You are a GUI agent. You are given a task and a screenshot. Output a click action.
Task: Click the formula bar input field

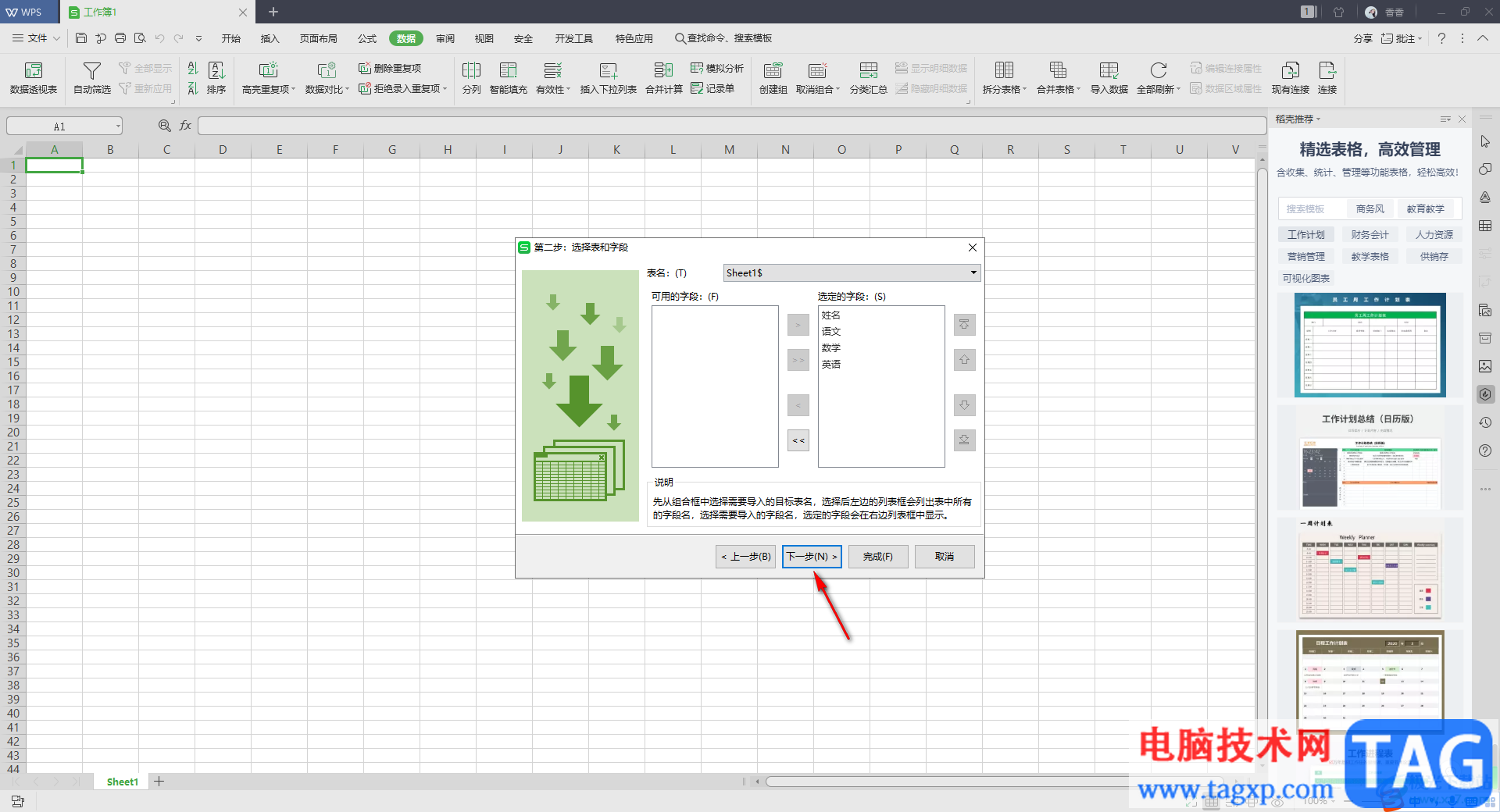[x=730, y=126]
